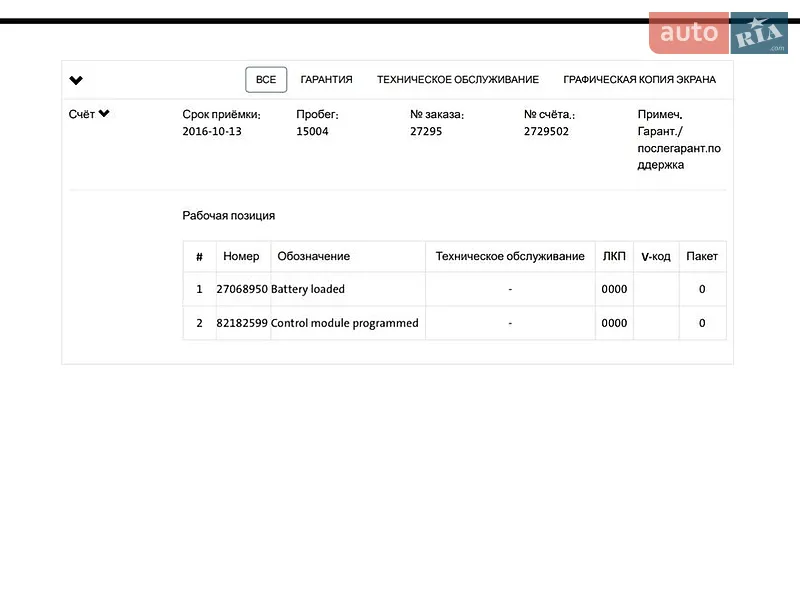Click the Battery loaded entry
The image size is (800, 600).
pyautogui.click(x=308, y=289)
